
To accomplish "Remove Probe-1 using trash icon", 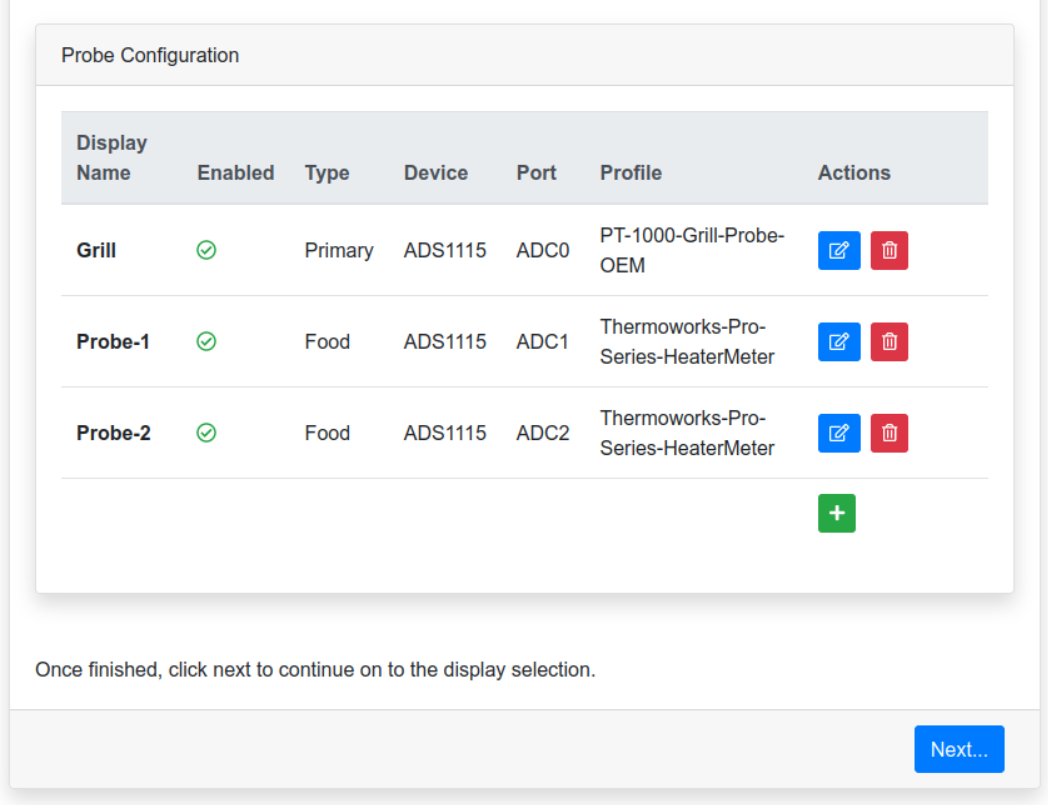I will click(x=889, y=342).
